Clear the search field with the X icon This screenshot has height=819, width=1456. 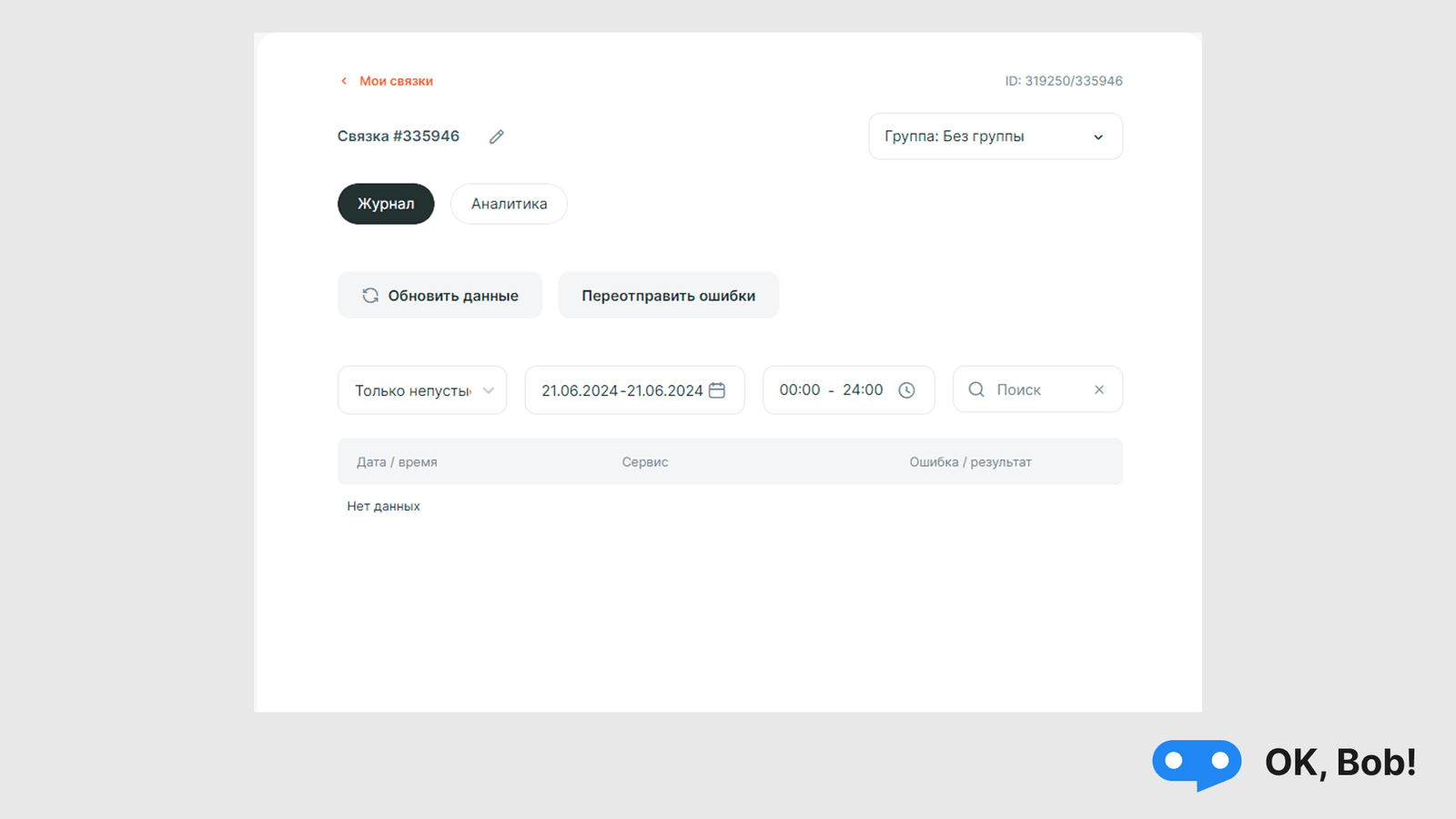(1099, 389)
